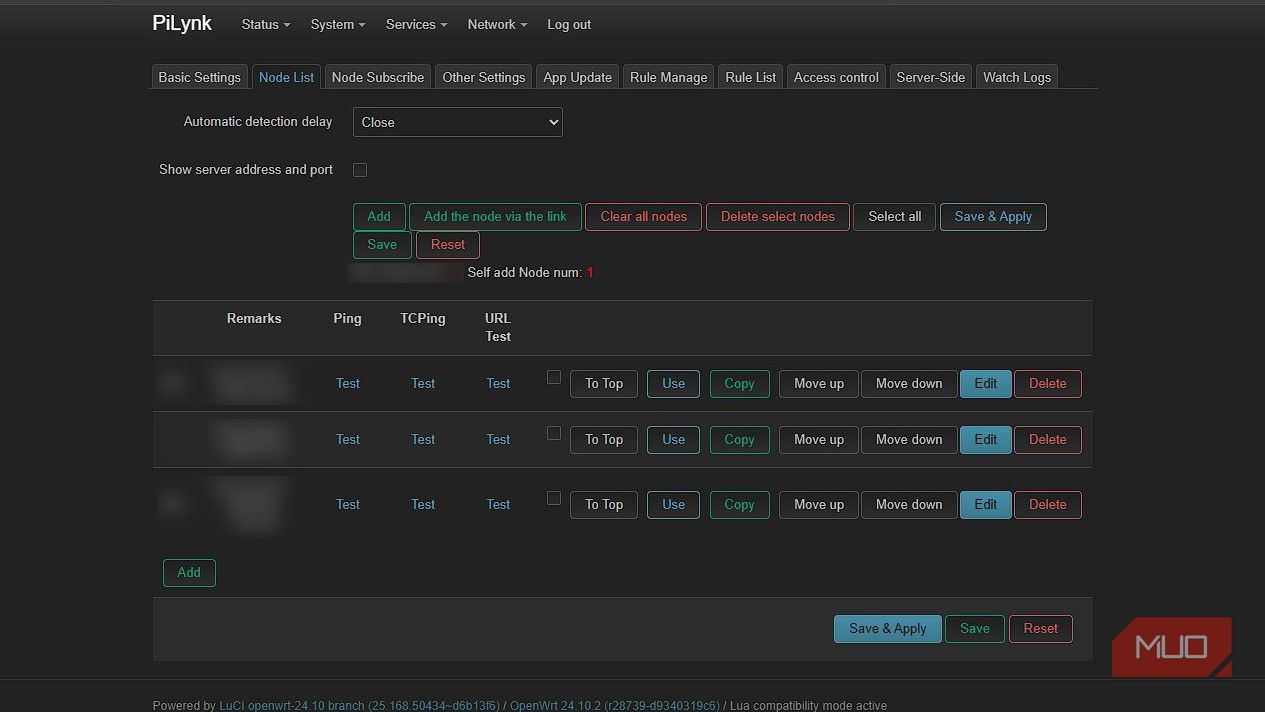Image resolution: width=1265 pixels, height=712 pixels.
Task: Open the Watch Logs tab
Action: [x=1016, y=77]
